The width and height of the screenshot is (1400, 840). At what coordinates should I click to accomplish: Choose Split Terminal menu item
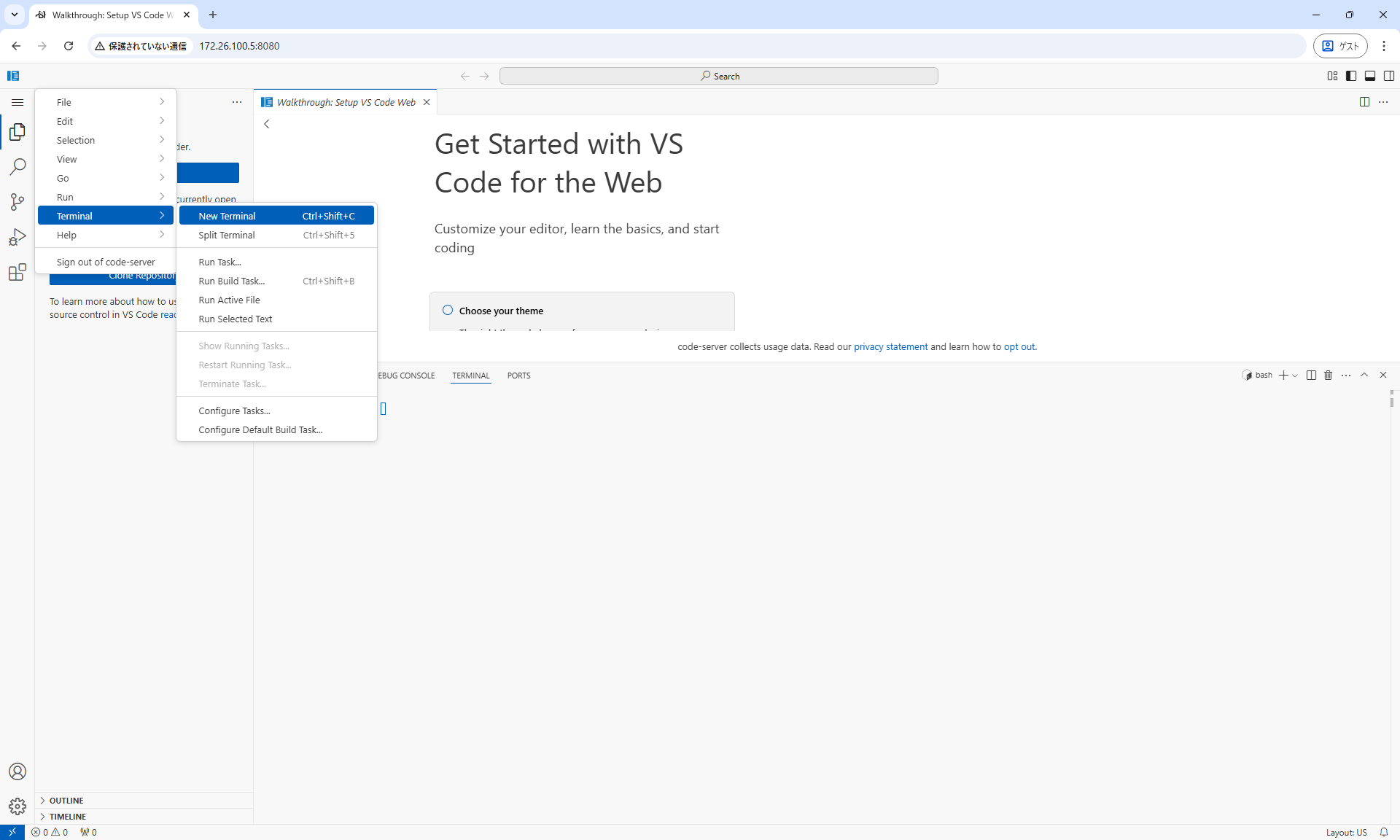(x=276, y=235)
